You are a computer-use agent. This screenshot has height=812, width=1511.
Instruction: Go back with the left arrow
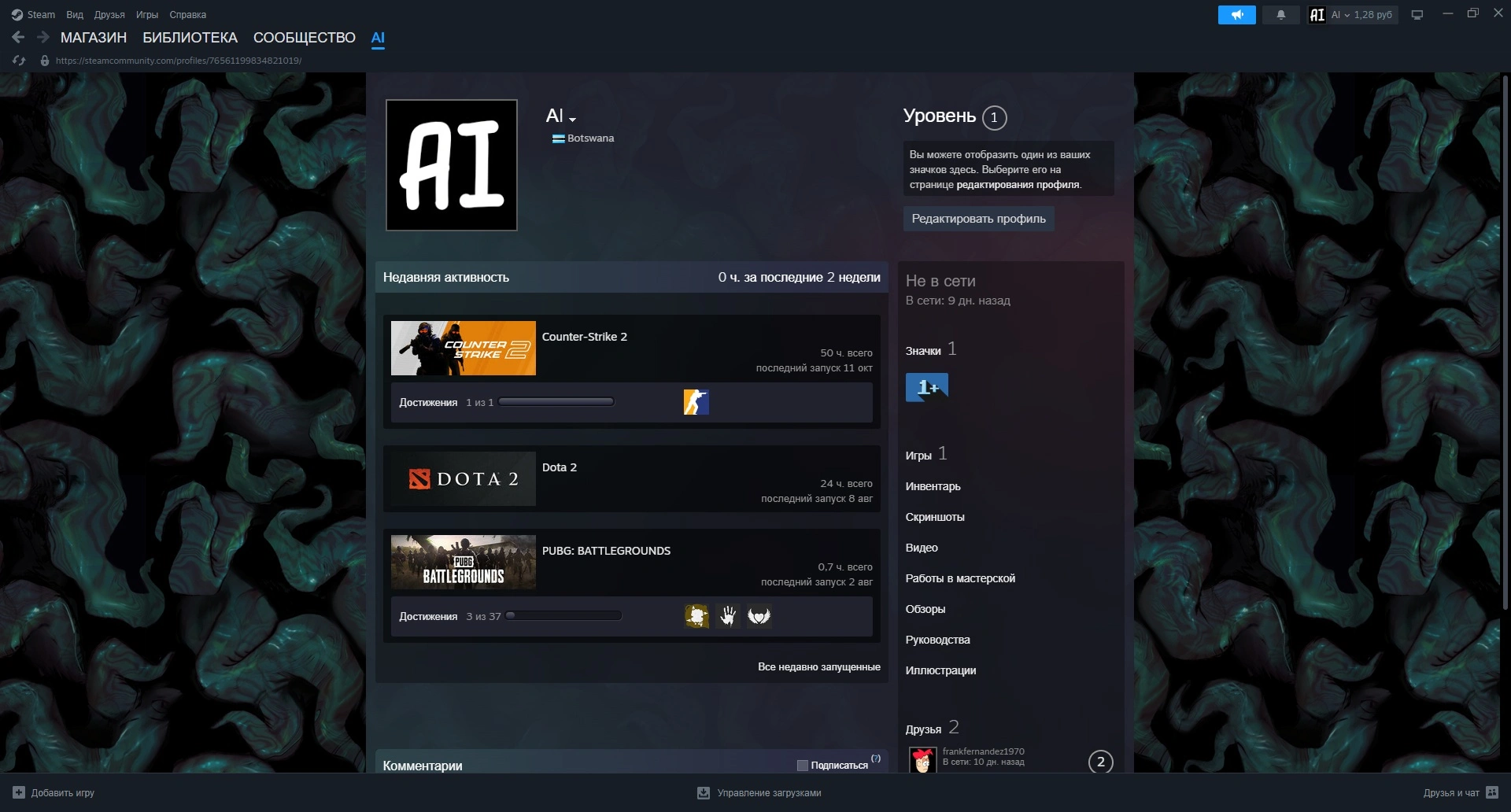(18, 37)
